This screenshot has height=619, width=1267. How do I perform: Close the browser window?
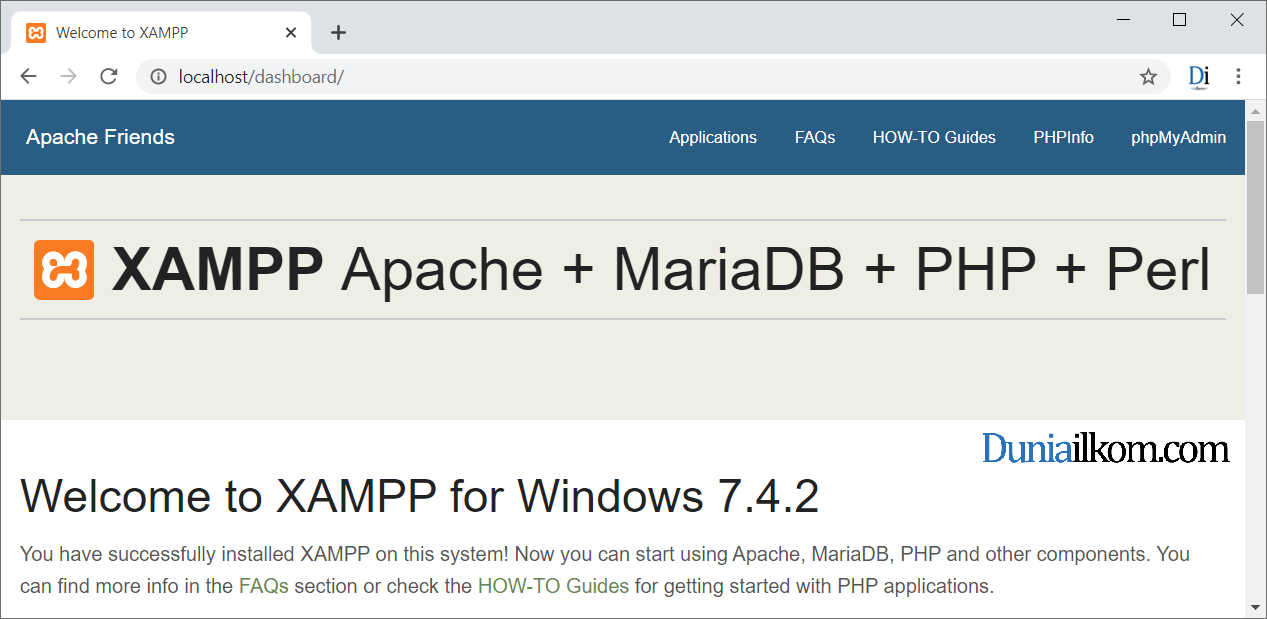[x=1237, y=20]
